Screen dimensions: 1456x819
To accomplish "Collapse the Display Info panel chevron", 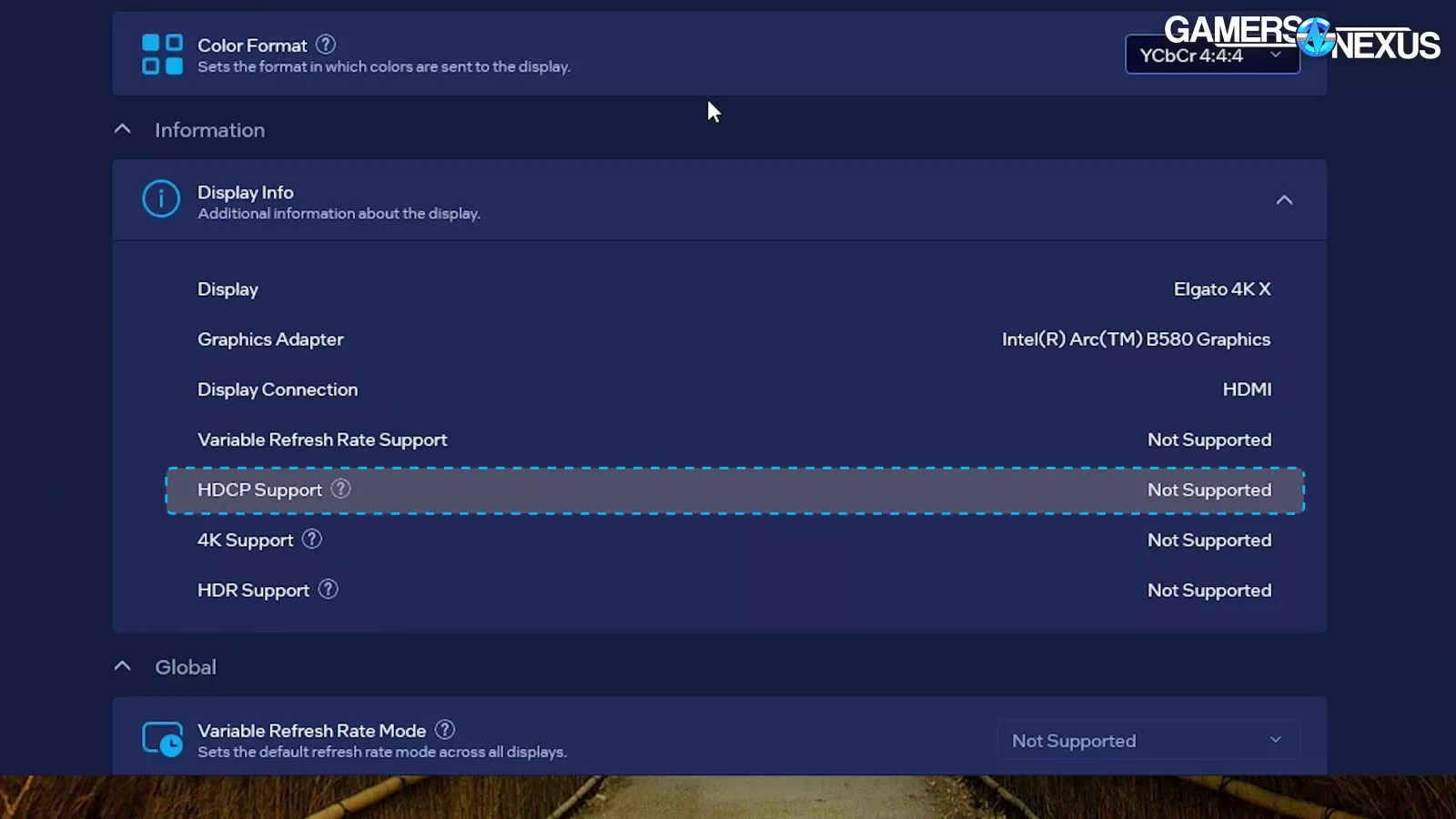I will tap(1284, 200).
